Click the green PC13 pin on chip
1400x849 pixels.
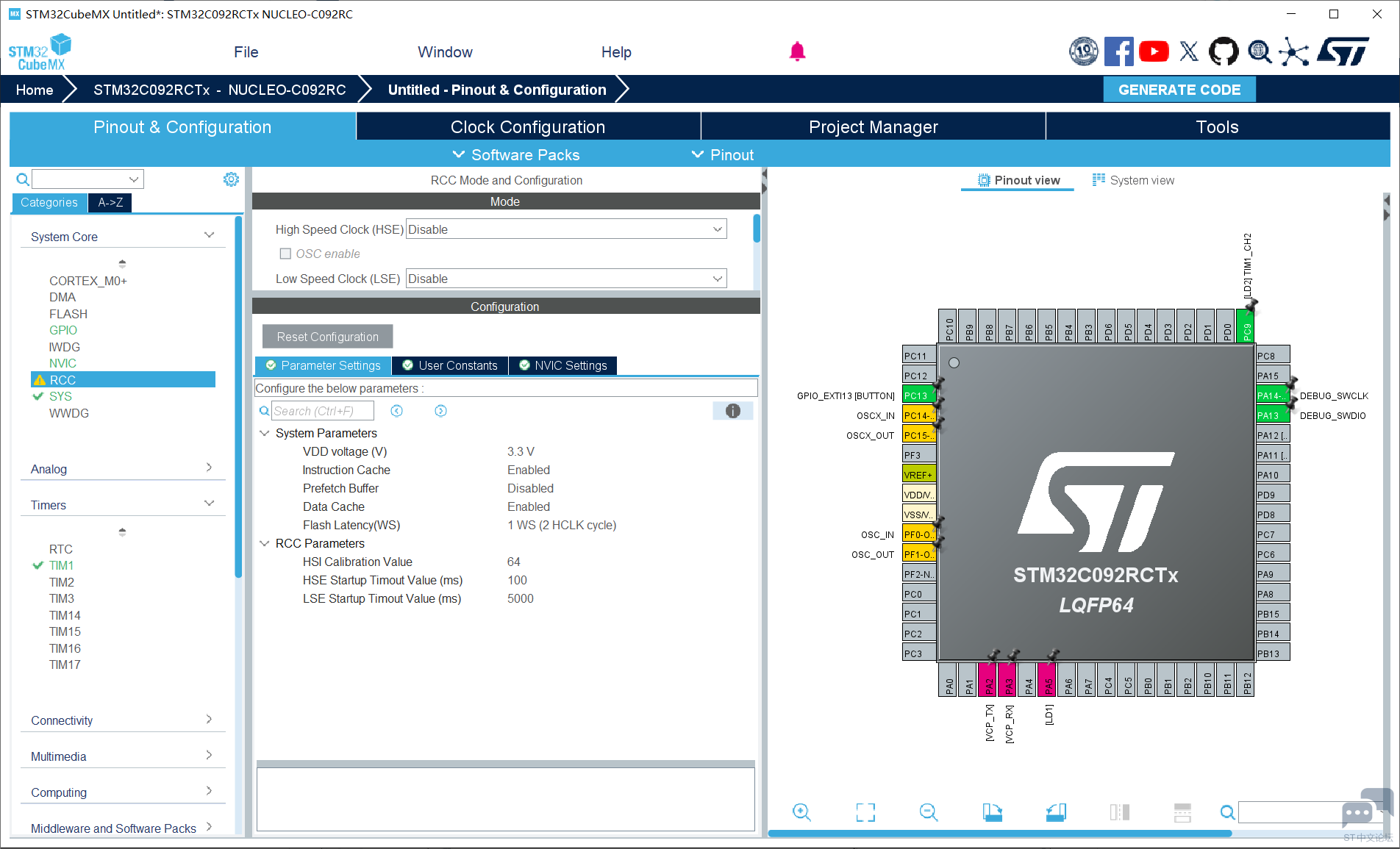coord(918,395)
